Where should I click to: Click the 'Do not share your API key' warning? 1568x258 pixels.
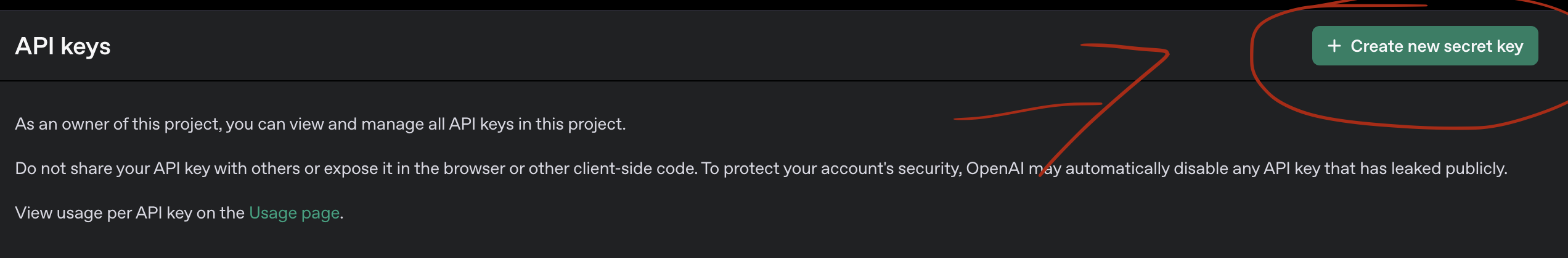[x=761, y=169]
